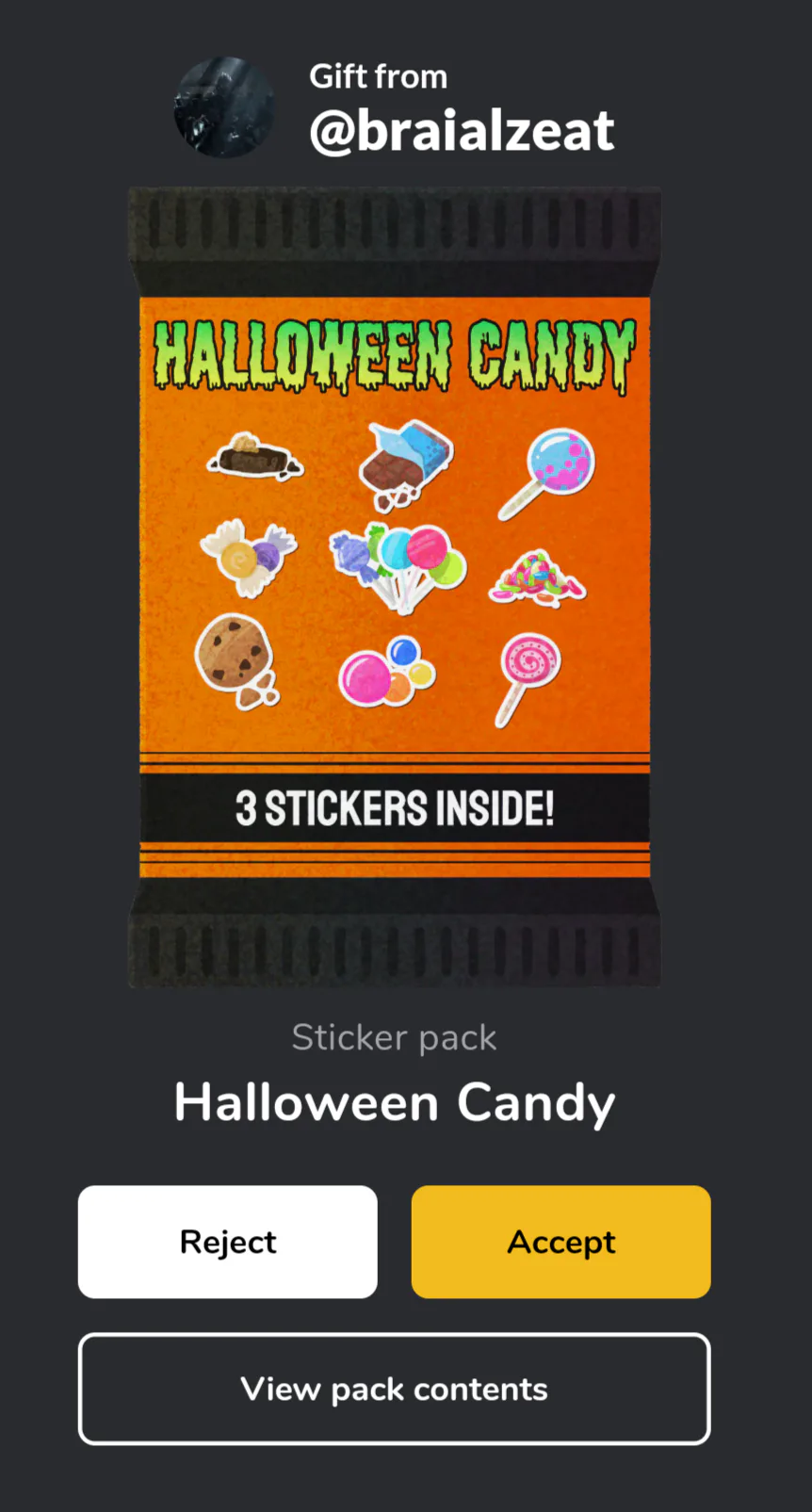The width and height of the screenshot is (812, 1512).
Task: Click the Reject button
Action: pyautogui.click(x=228, y=1242)
